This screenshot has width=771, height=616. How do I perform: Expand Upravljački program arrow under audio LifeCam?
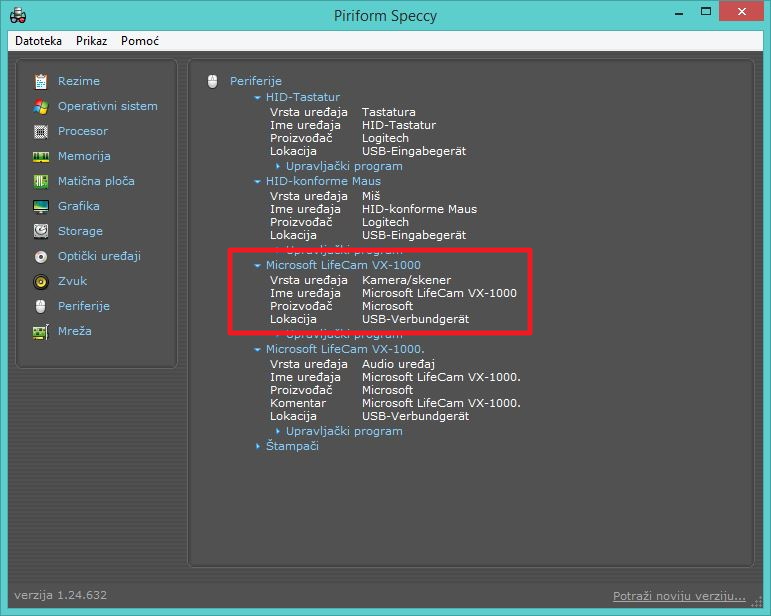point(278,431)
